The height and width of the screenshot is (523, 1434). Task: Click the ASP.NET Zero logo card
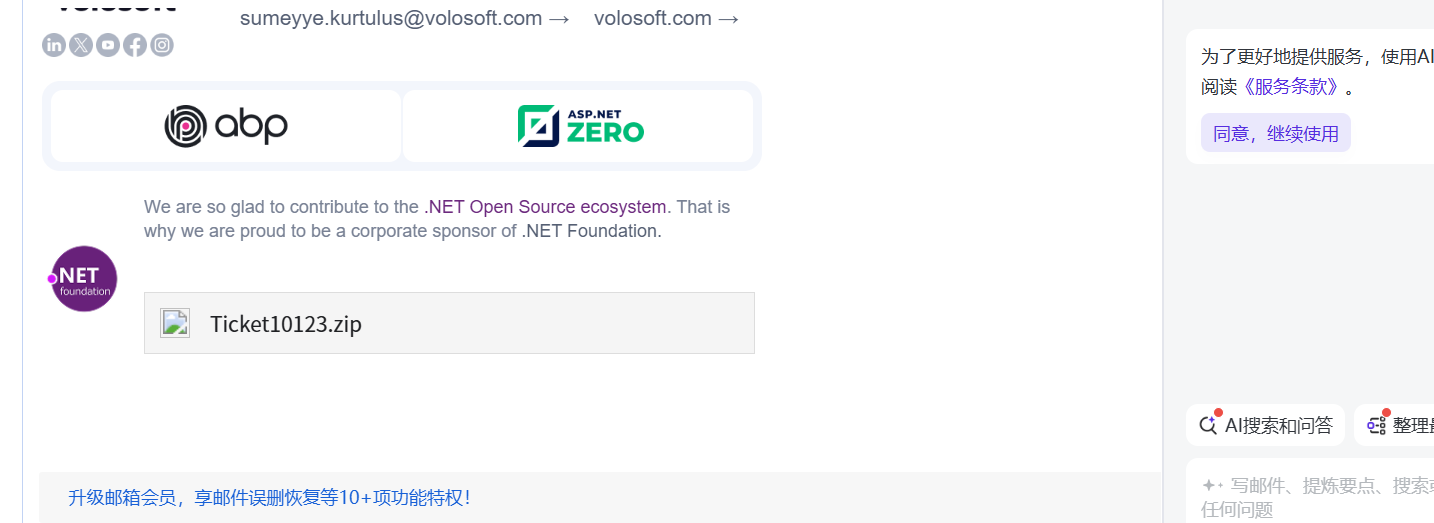tap(578, 126)
